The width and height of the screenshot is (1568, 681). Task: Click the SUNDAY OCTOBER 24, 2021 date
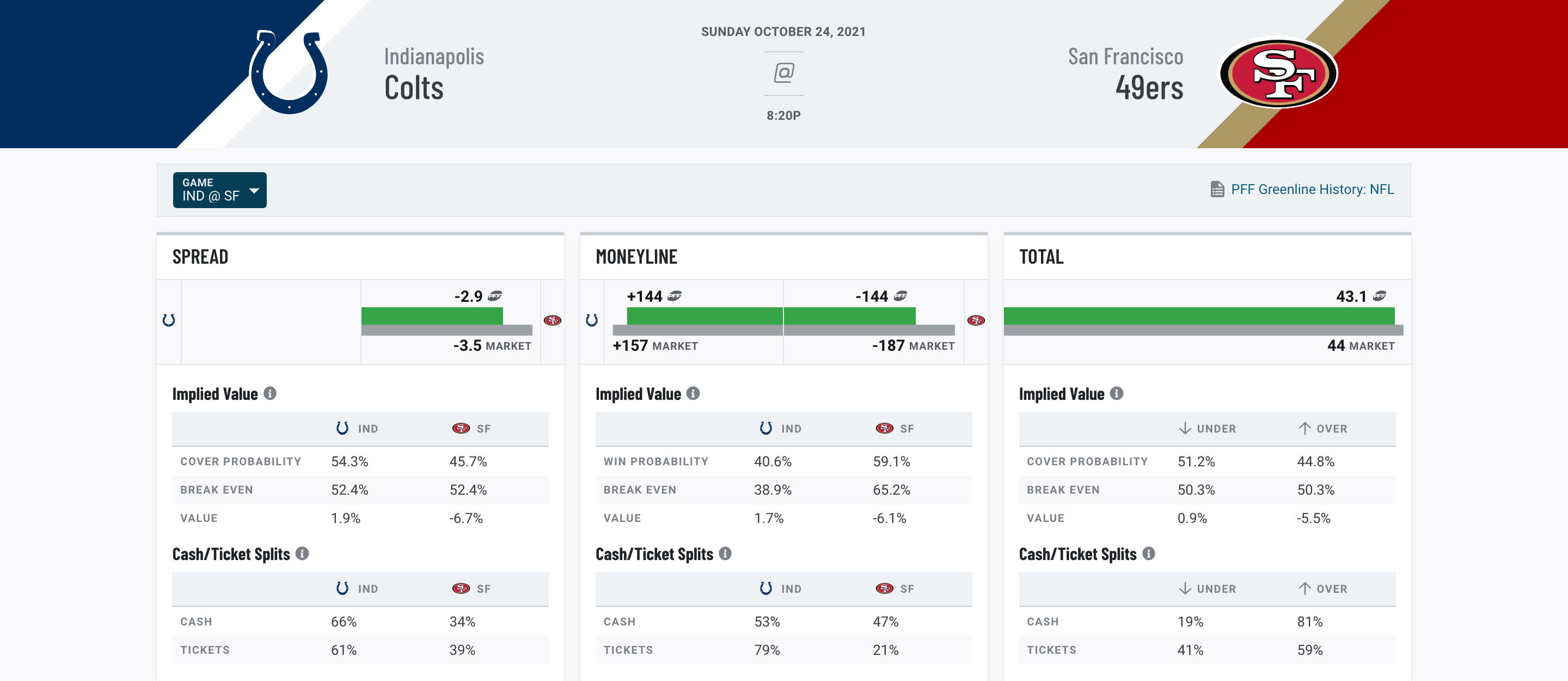(x=783, y=32)
